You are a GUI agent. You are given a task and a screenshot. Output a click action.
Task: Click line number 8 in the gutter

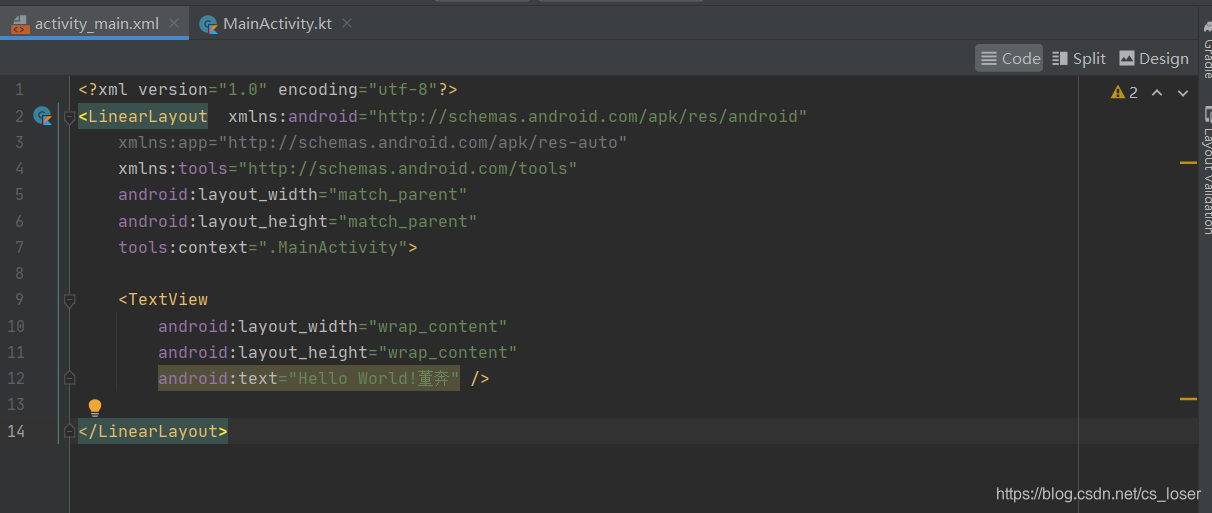[x=20, y=273]
